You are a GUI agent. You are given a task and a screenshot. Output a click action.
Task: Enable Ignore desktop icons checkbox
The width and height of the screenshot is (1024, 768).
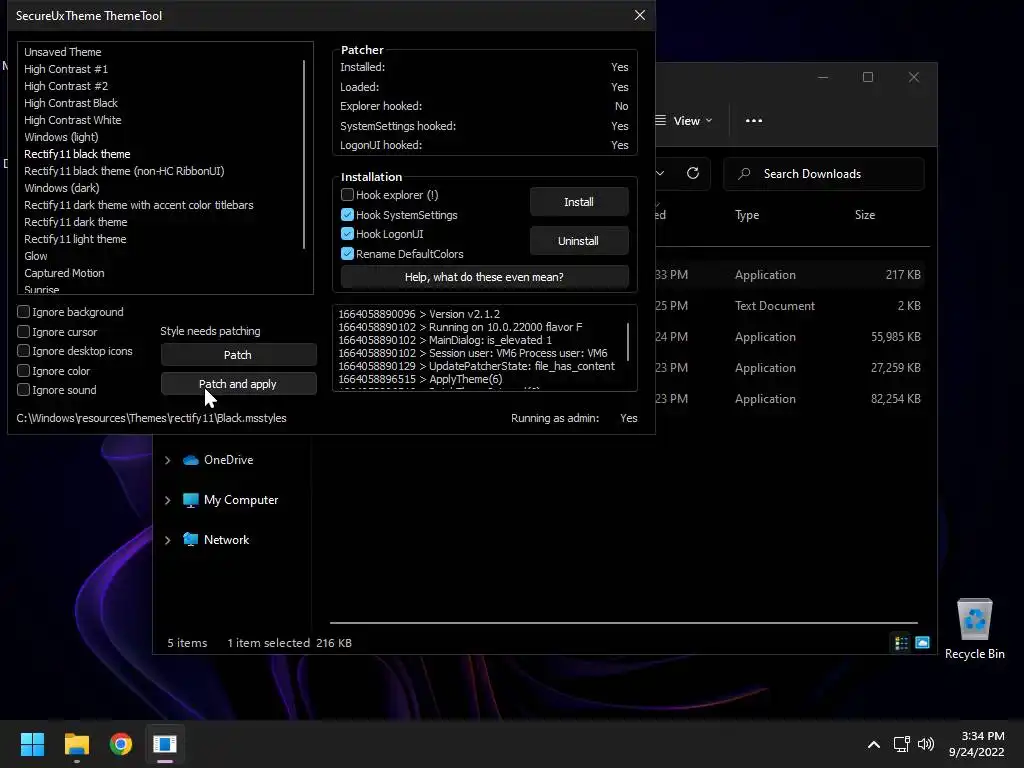coord(24,351)
